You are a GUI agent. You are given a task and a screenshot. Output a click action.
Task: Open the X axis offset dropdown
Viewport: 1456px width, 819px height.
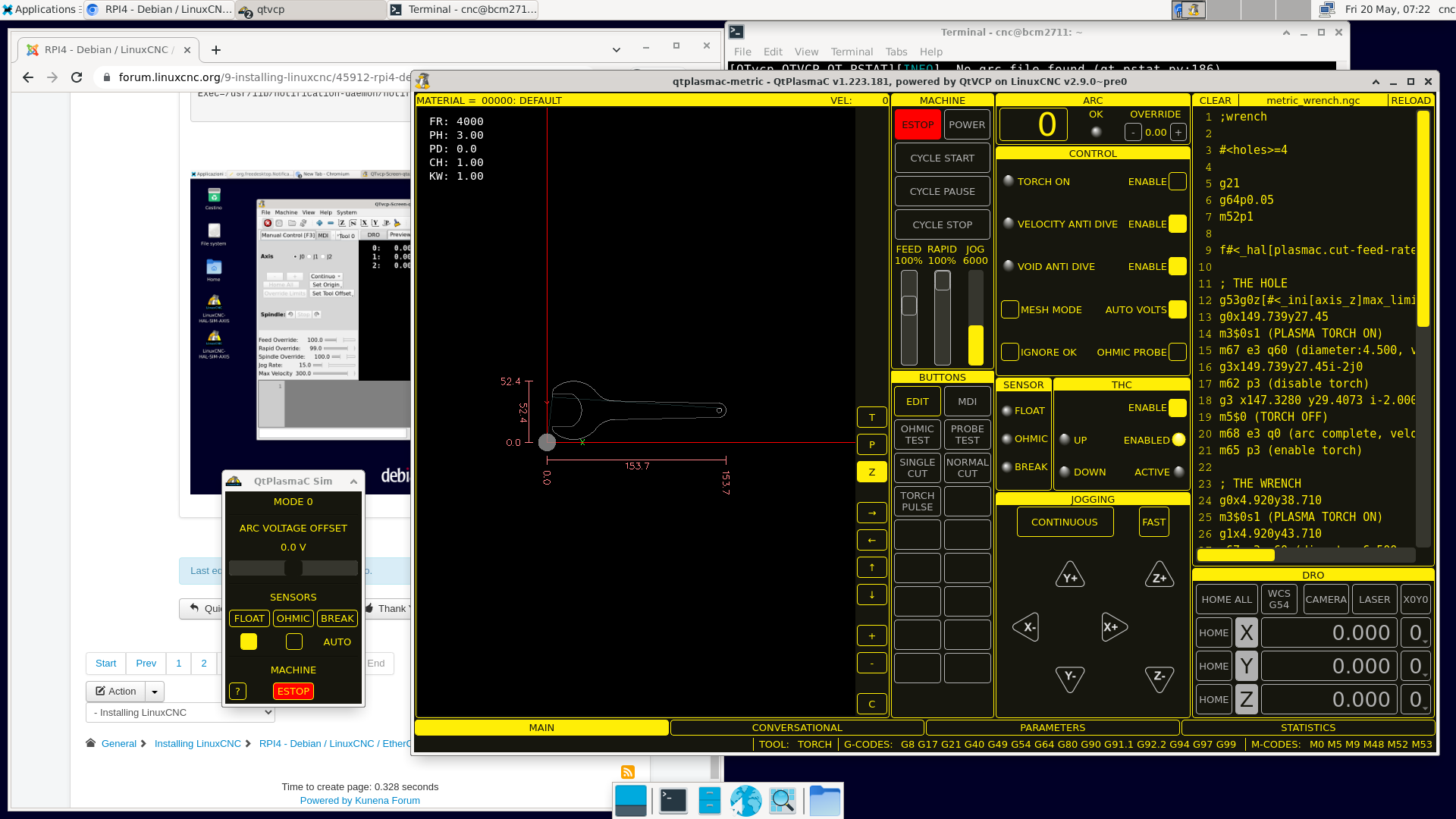click(1416, 632)
